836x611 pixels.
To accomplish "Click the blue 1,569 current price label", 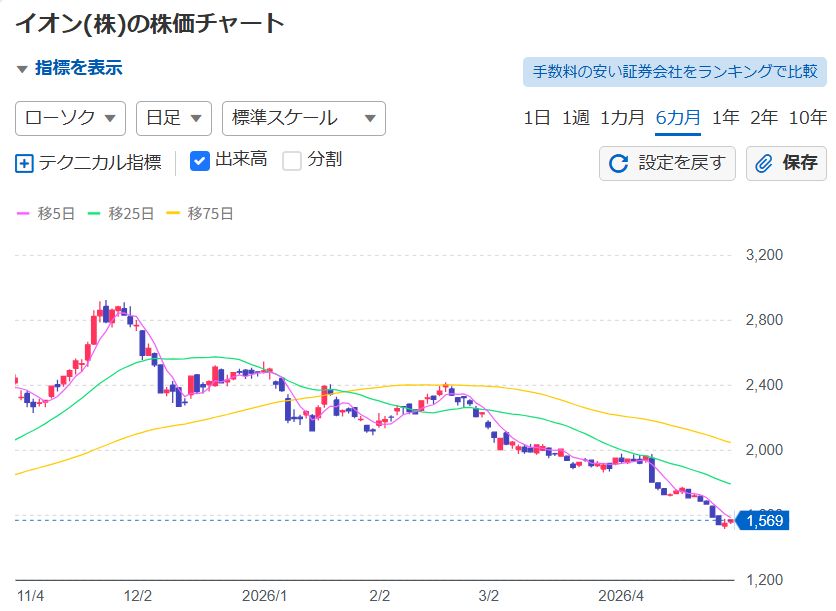I will coord(764,521).
